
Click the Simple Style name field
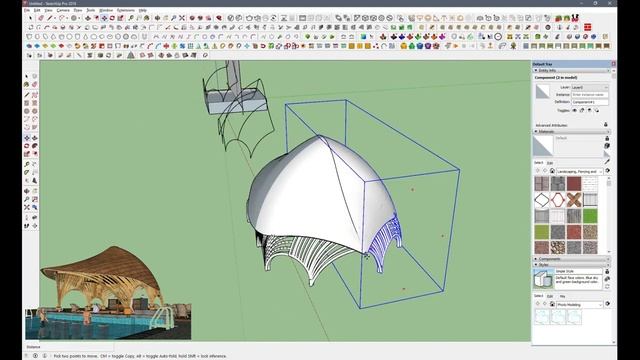pyautogui.click(x=578, y=271)
